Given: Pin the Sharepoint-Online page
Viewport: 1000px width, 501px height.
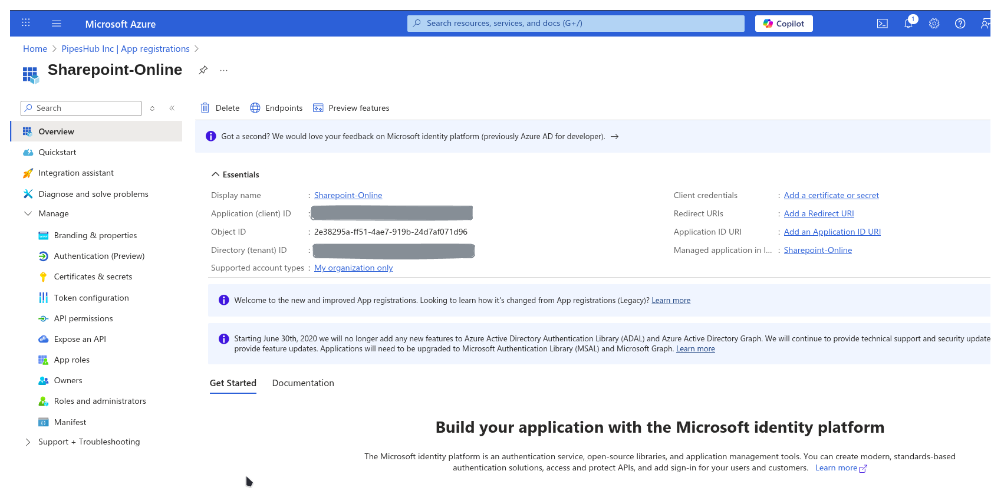Looking at the screenshot, I should pos(203,70).
